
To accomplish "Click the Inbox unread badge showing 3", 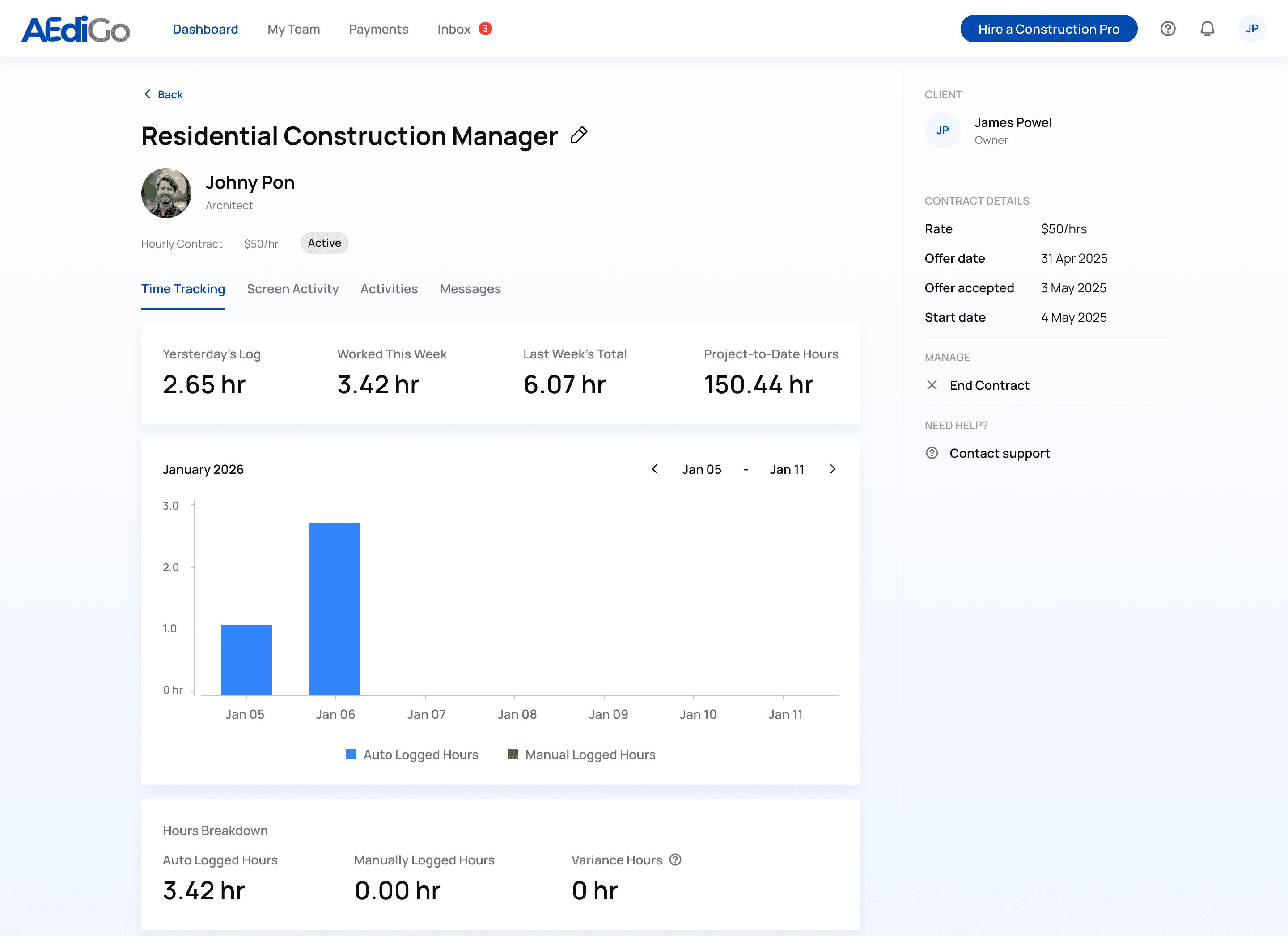I will (x=485, y=28).
